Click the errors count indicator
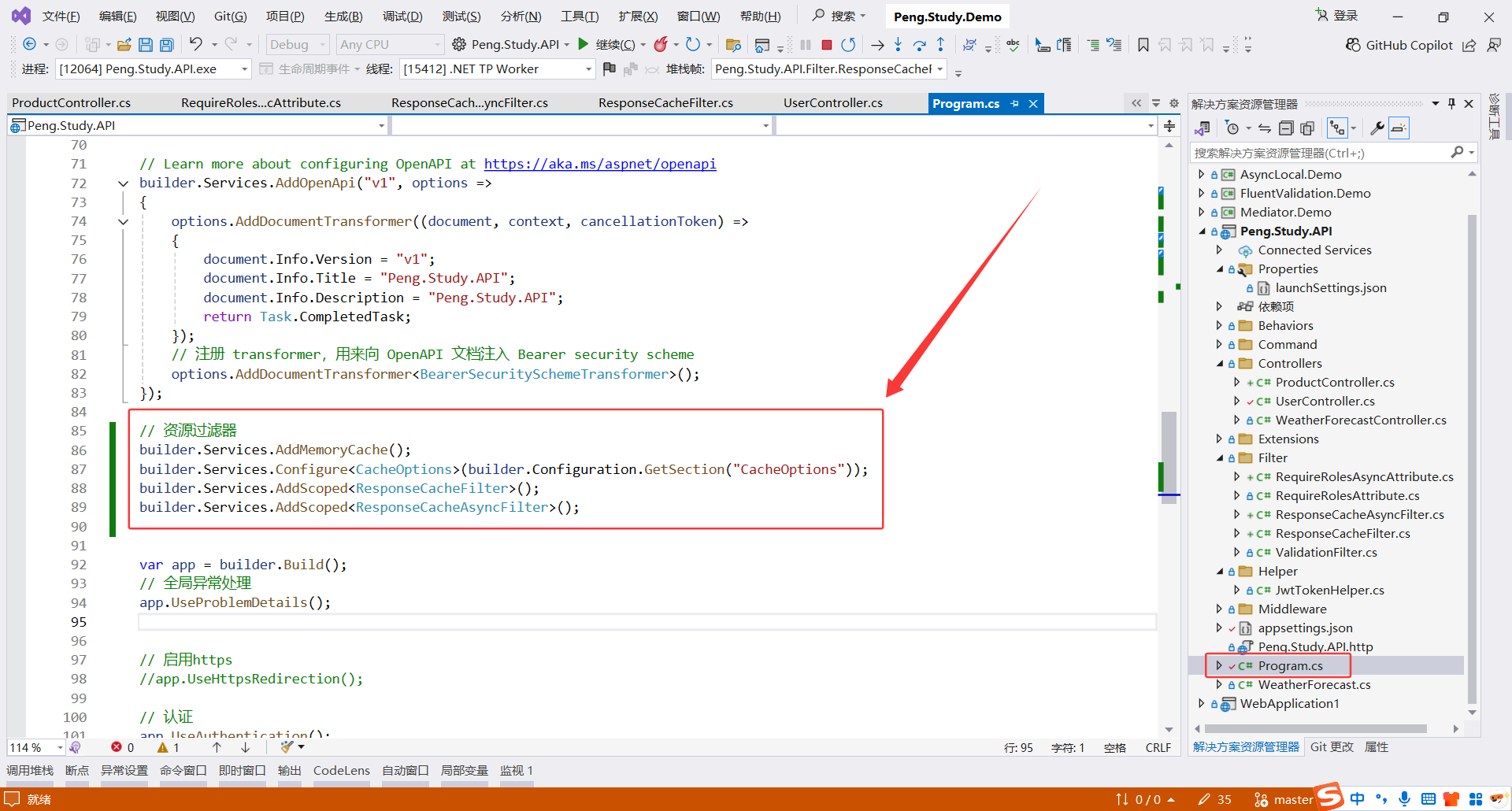 (x=123, y=747)
